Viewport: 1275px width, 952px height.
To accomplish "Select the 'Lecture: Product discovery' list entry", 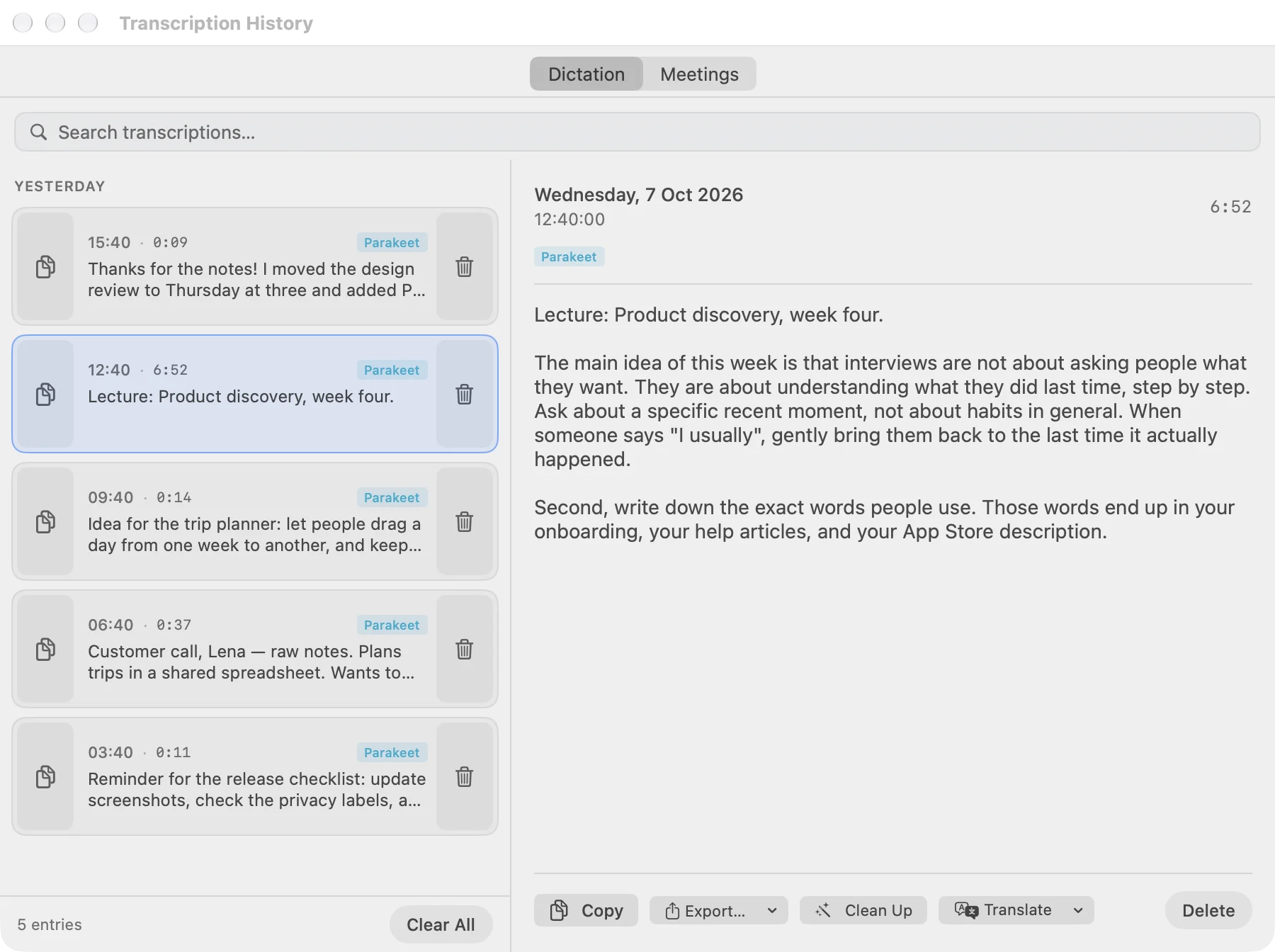I will pos(255,394).
